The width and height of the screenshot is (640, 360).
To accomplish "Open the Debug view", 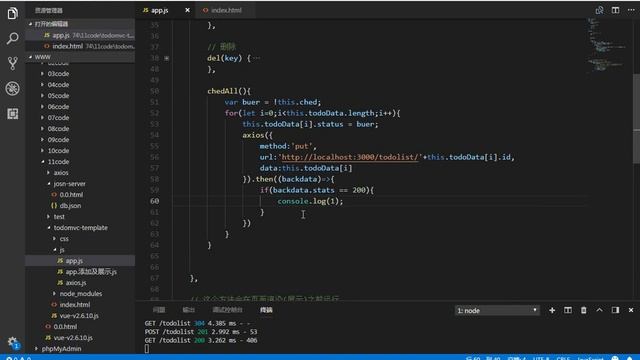I will point(12,89).
